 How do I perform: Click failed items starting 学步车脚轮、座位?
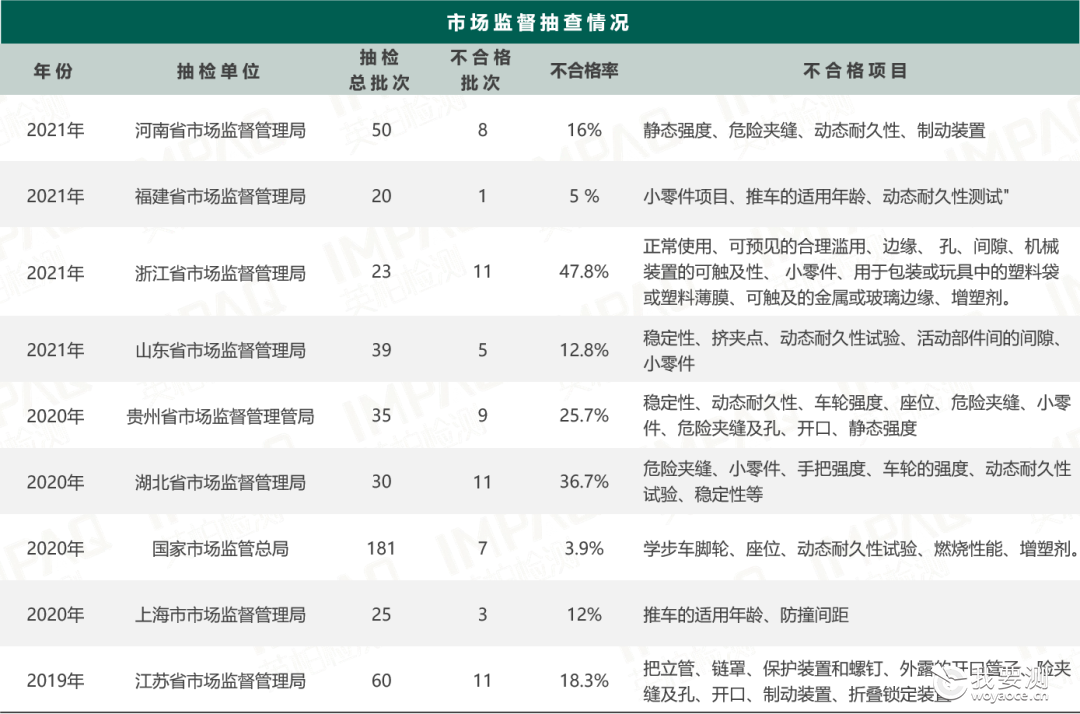click(860, 548)
